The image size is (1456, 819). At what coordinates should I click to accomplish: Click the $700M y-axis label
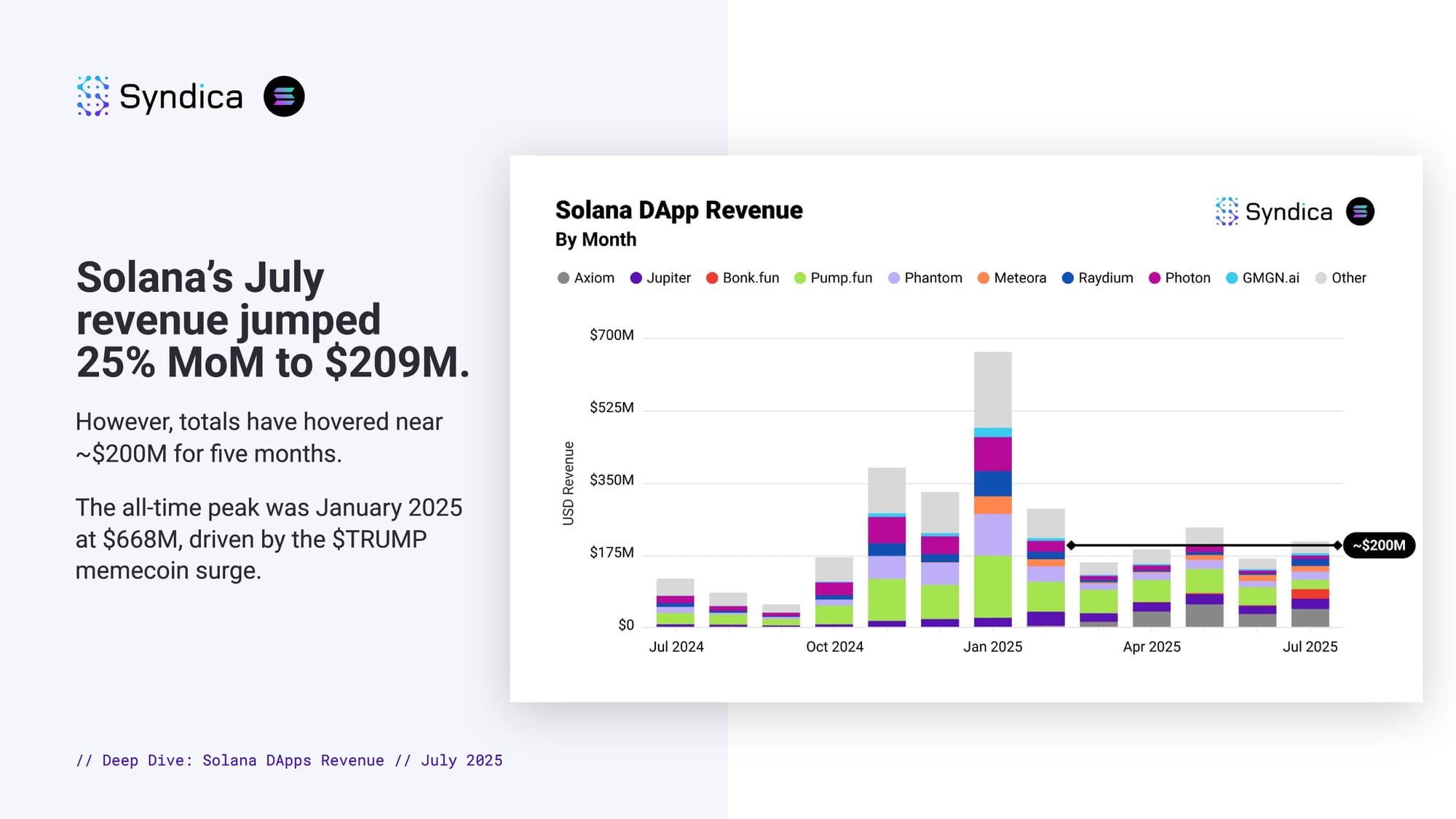[612, 335]
